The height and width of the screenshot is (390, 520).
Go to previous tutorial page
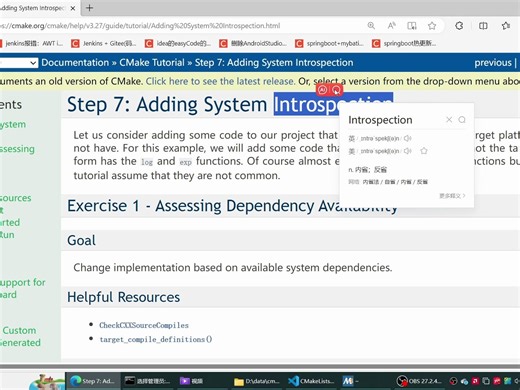493,63
